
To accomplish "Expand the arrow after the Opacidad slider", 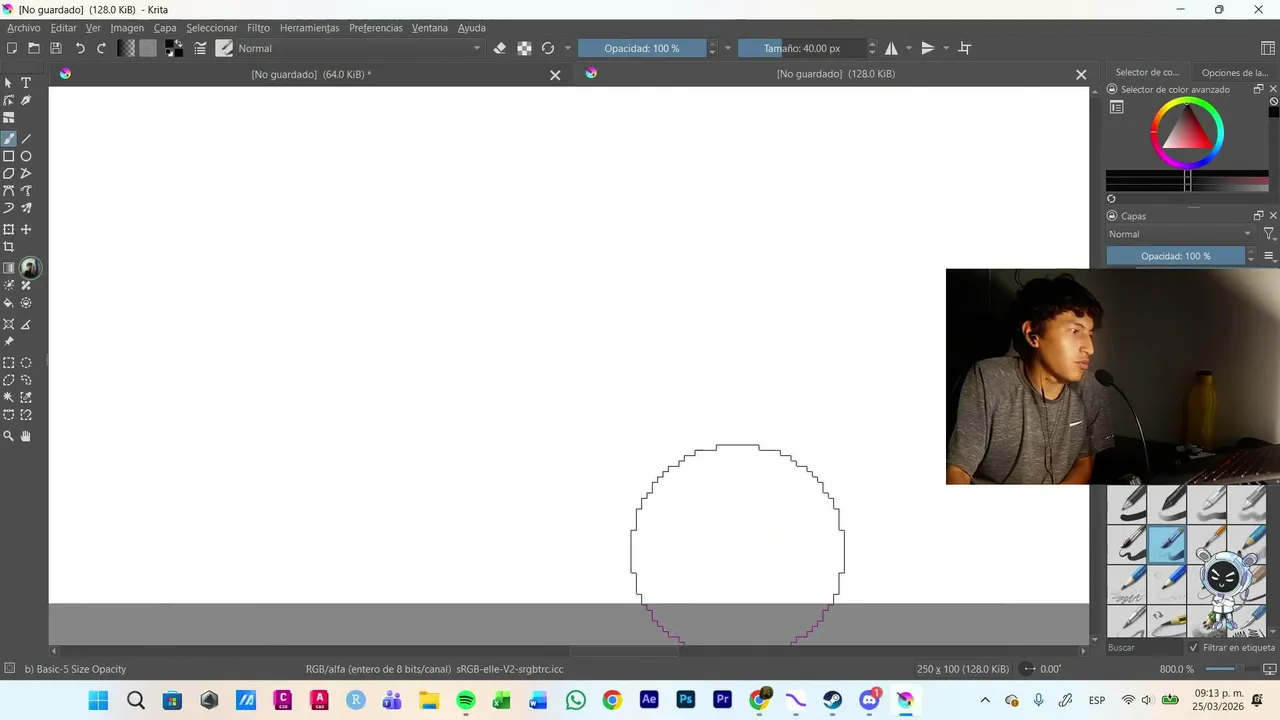I will [728, 48].
